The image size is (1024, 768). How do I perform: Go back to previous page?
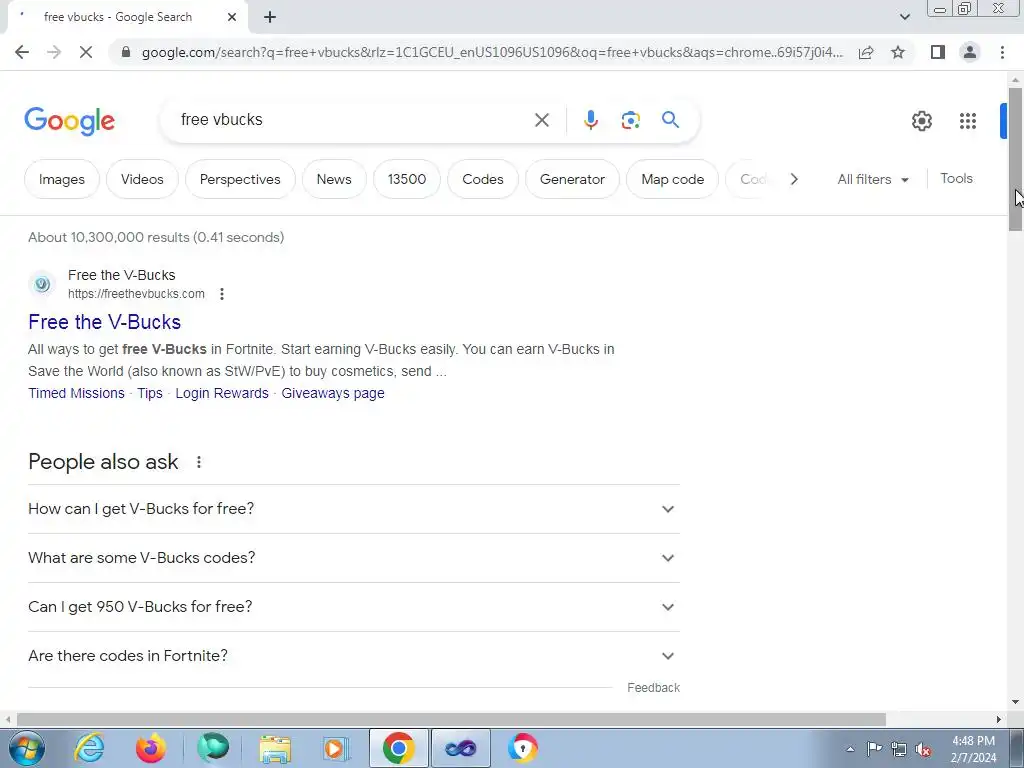tap(22, 52)
